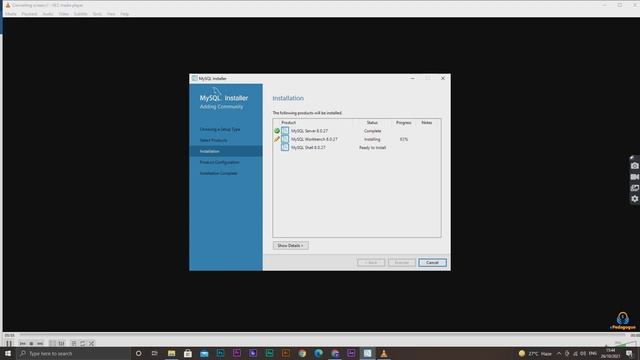The width and height of the screenshot is (640, 360).
Task: Open Task View from the taskbar
Action: click(155, 353)
